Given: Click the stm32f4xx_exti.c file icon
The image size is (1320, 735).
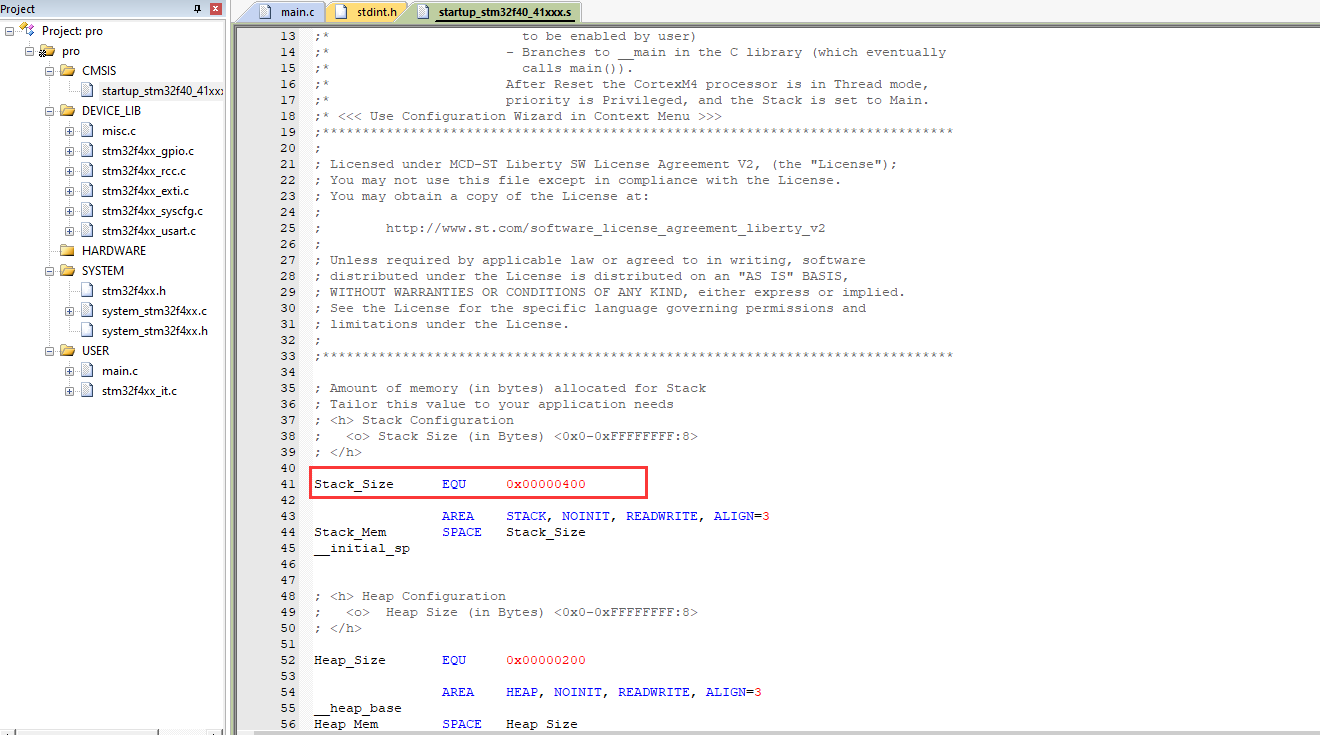Looking at the screenshot, I should [x=87, y=191].
